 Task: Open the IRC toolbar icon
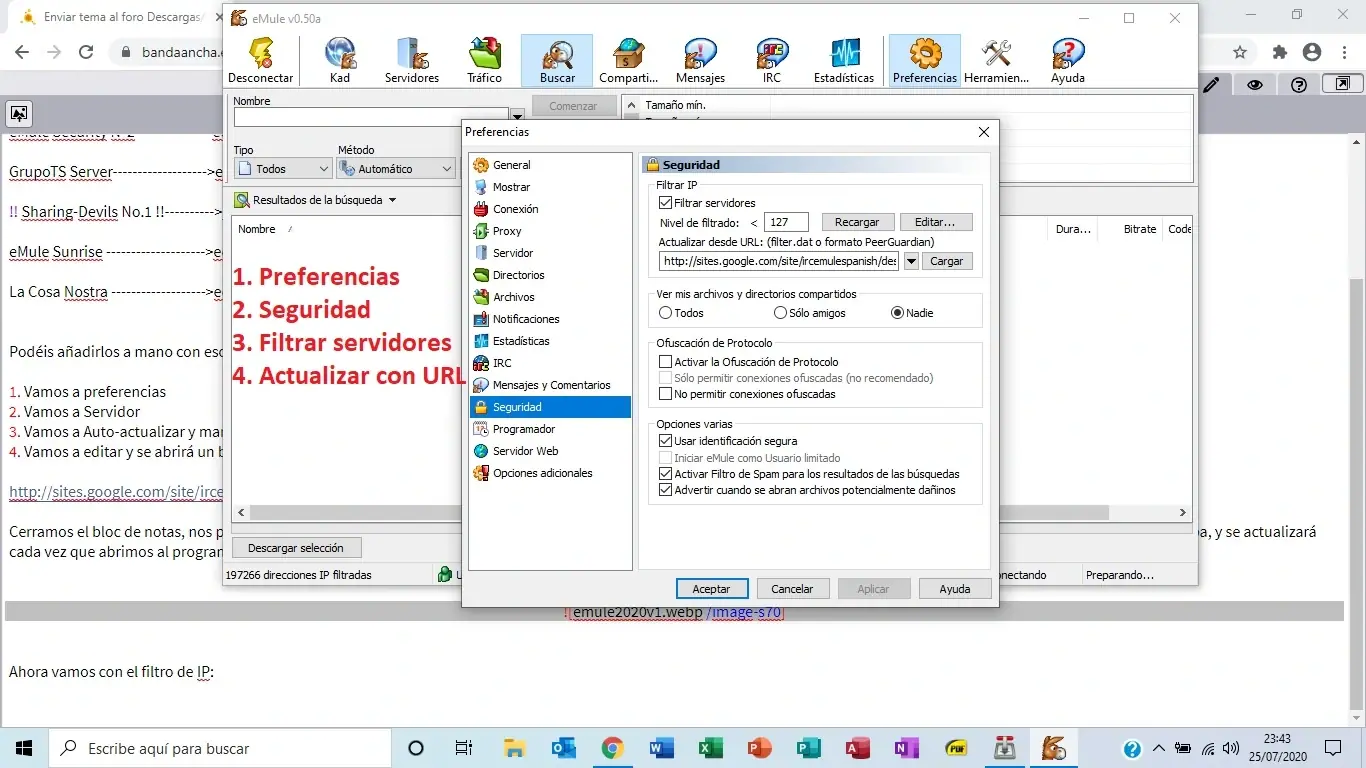(772, 60)
